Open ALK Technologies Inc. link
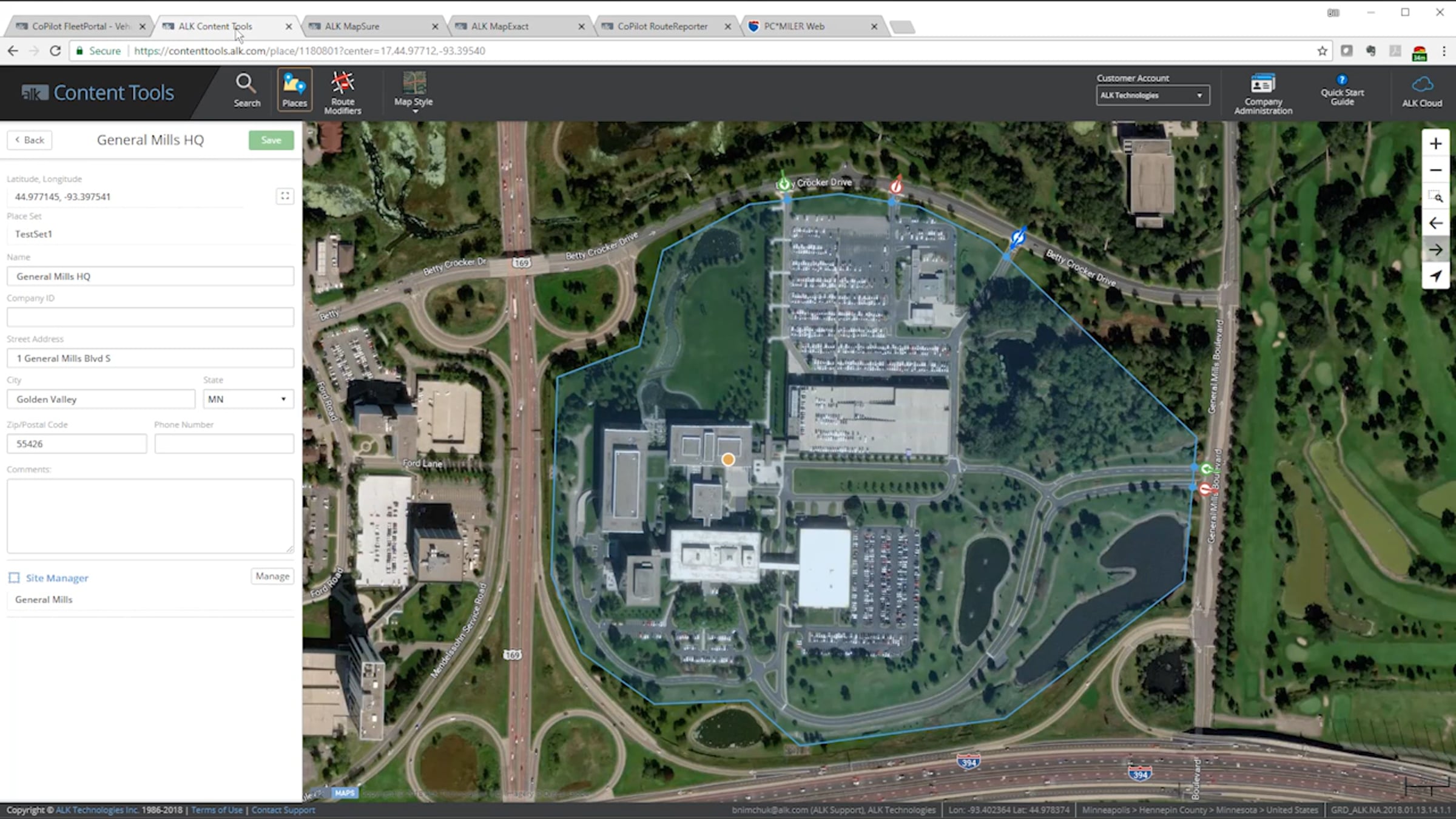The height and width of the screenshot is (819, 1456). tap(97, 810)
